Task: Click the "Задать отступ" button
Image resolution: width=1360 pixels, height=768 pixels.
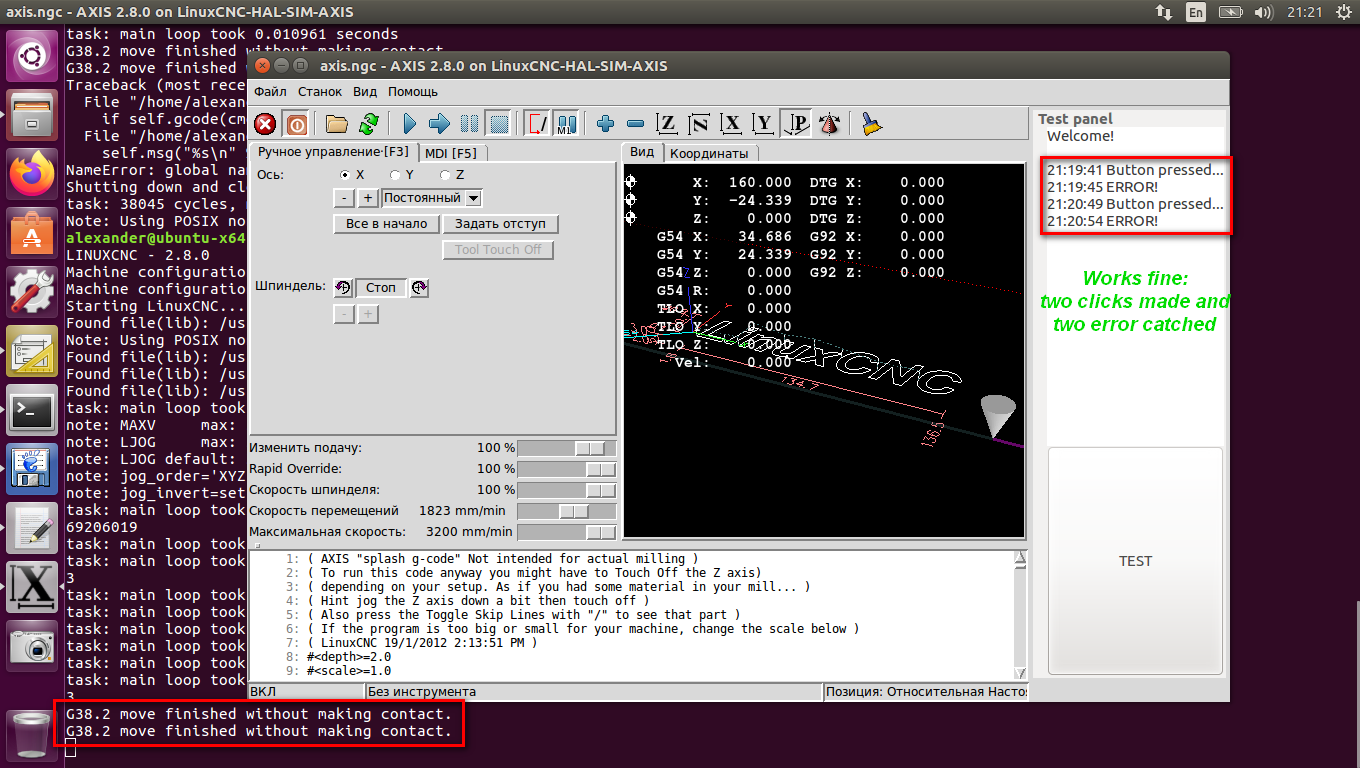Action: point(500,224)
